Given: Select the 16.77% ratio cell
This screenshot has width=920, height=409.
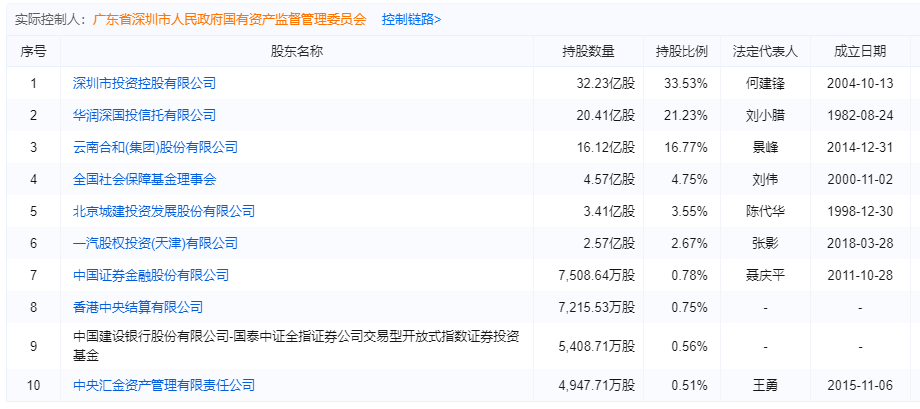Looking at the screenshot, I should (685, 147).
